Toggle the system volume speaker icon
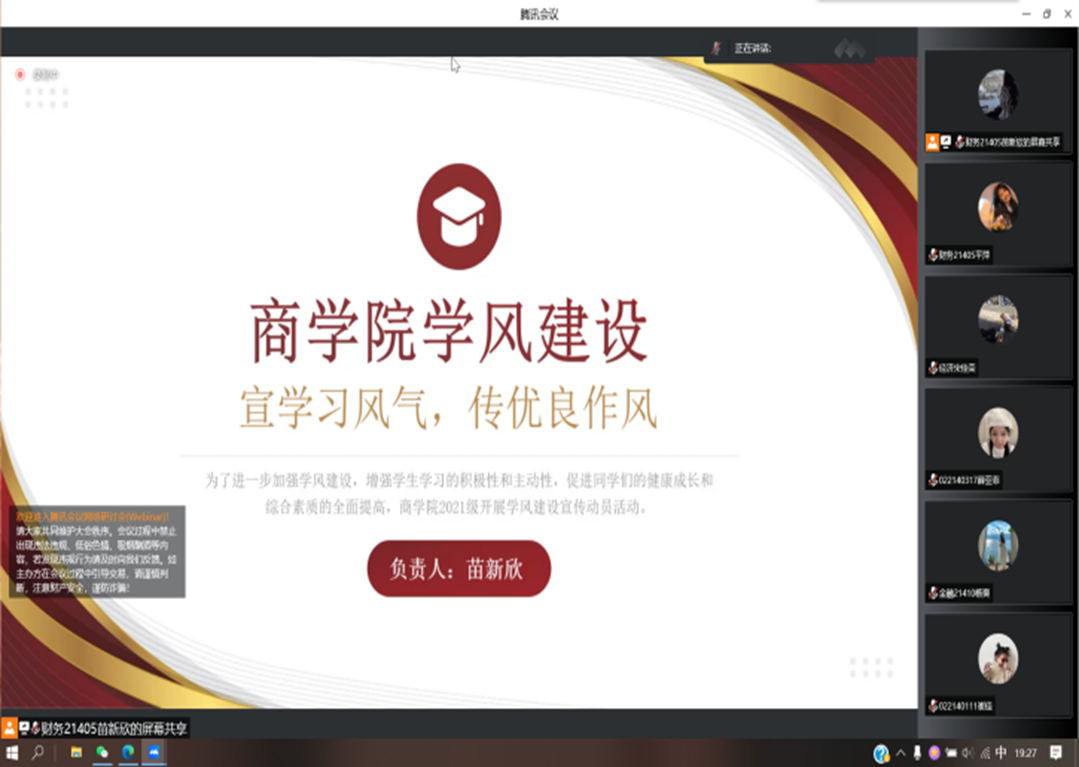The height and width of the screenshot is (767, 1079). pos(968,753)
